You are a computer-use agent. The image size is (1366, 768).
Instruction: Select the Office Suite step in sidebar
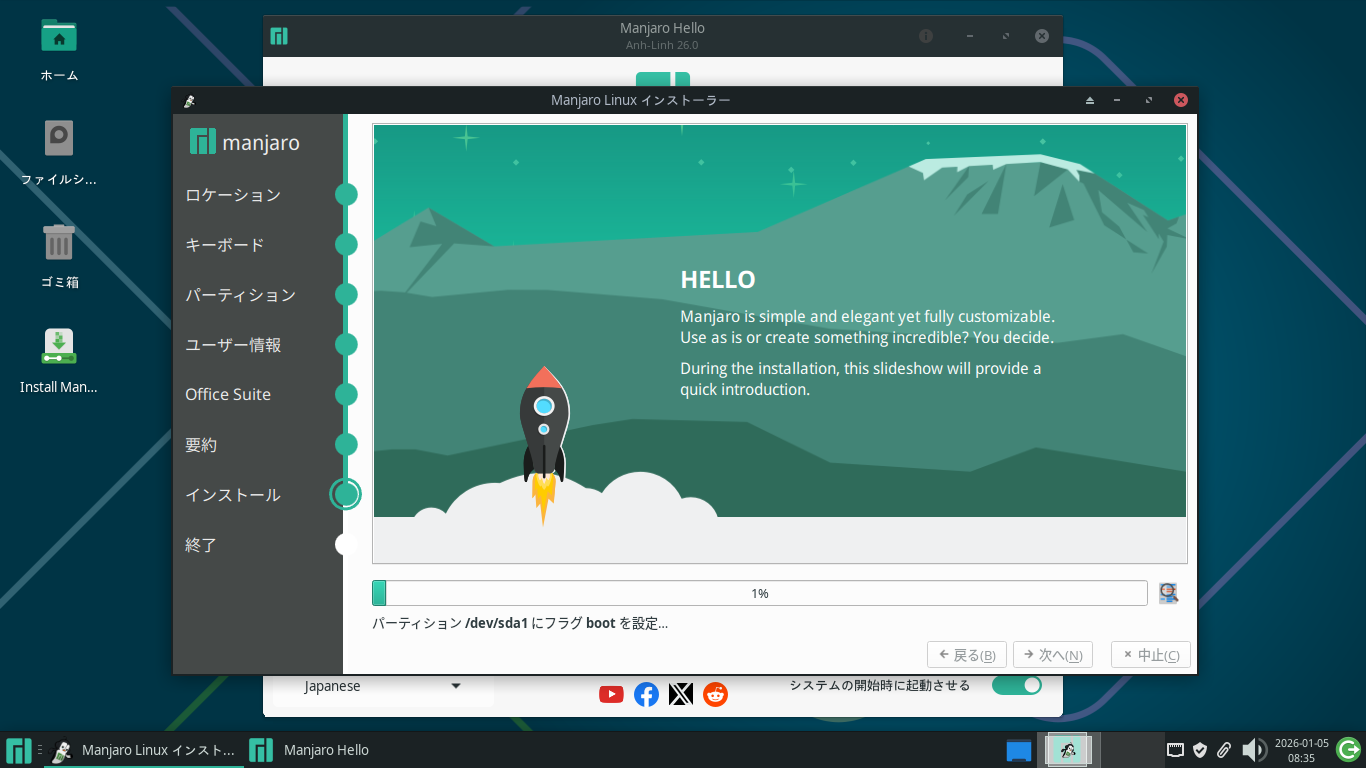pyautogui.click(x=228, y=394)
